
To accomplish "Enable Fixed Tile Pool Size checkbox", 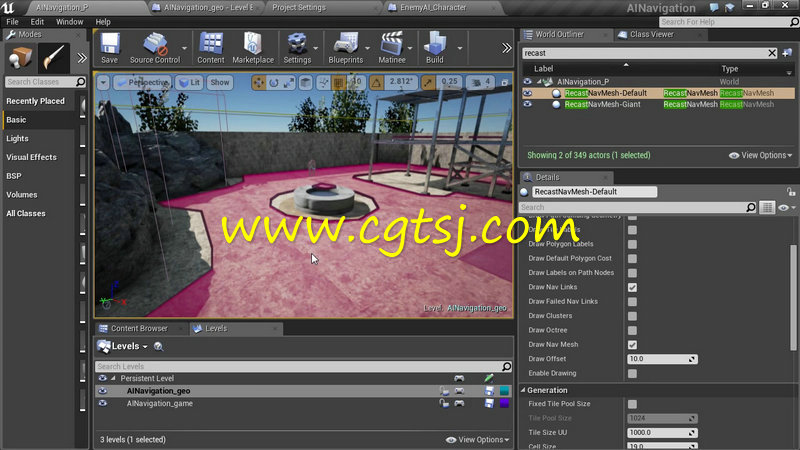I will click(632, 404).
